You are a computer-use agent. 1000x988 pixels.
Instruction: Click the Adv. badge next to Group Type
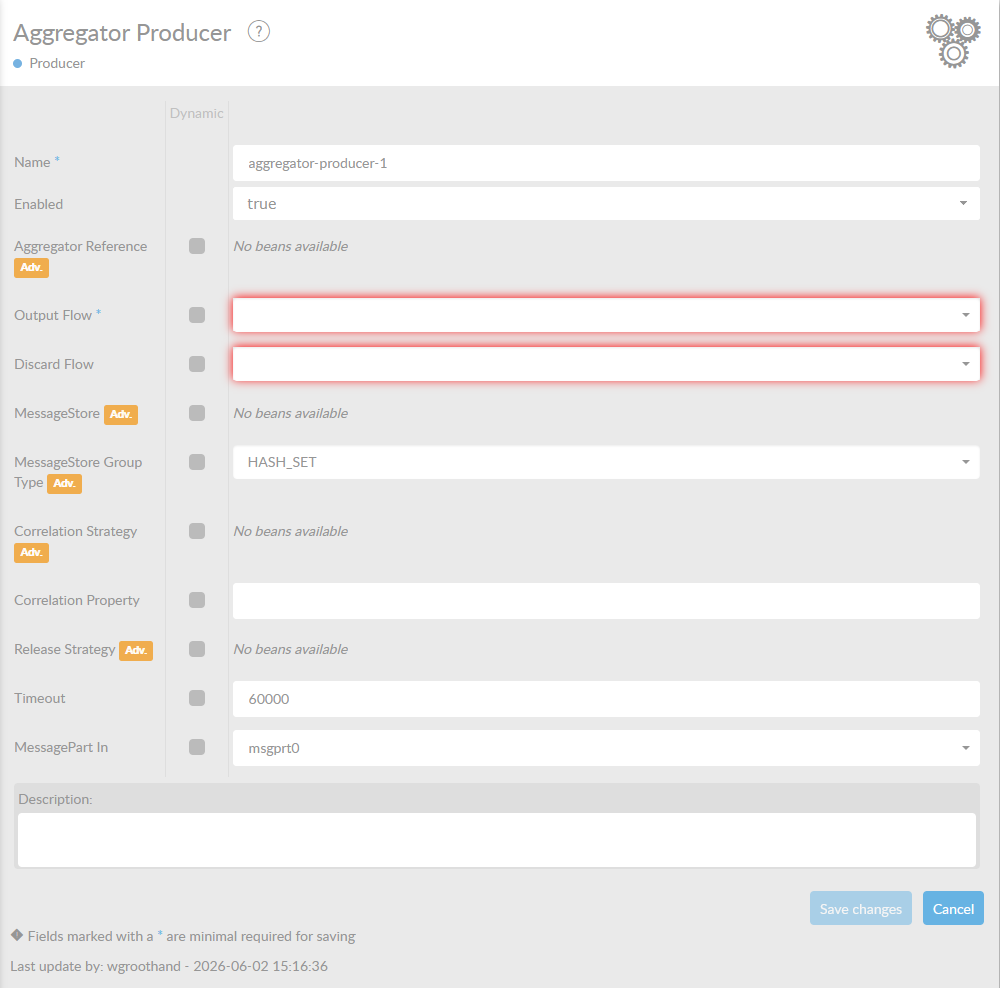tap(64, 483)
